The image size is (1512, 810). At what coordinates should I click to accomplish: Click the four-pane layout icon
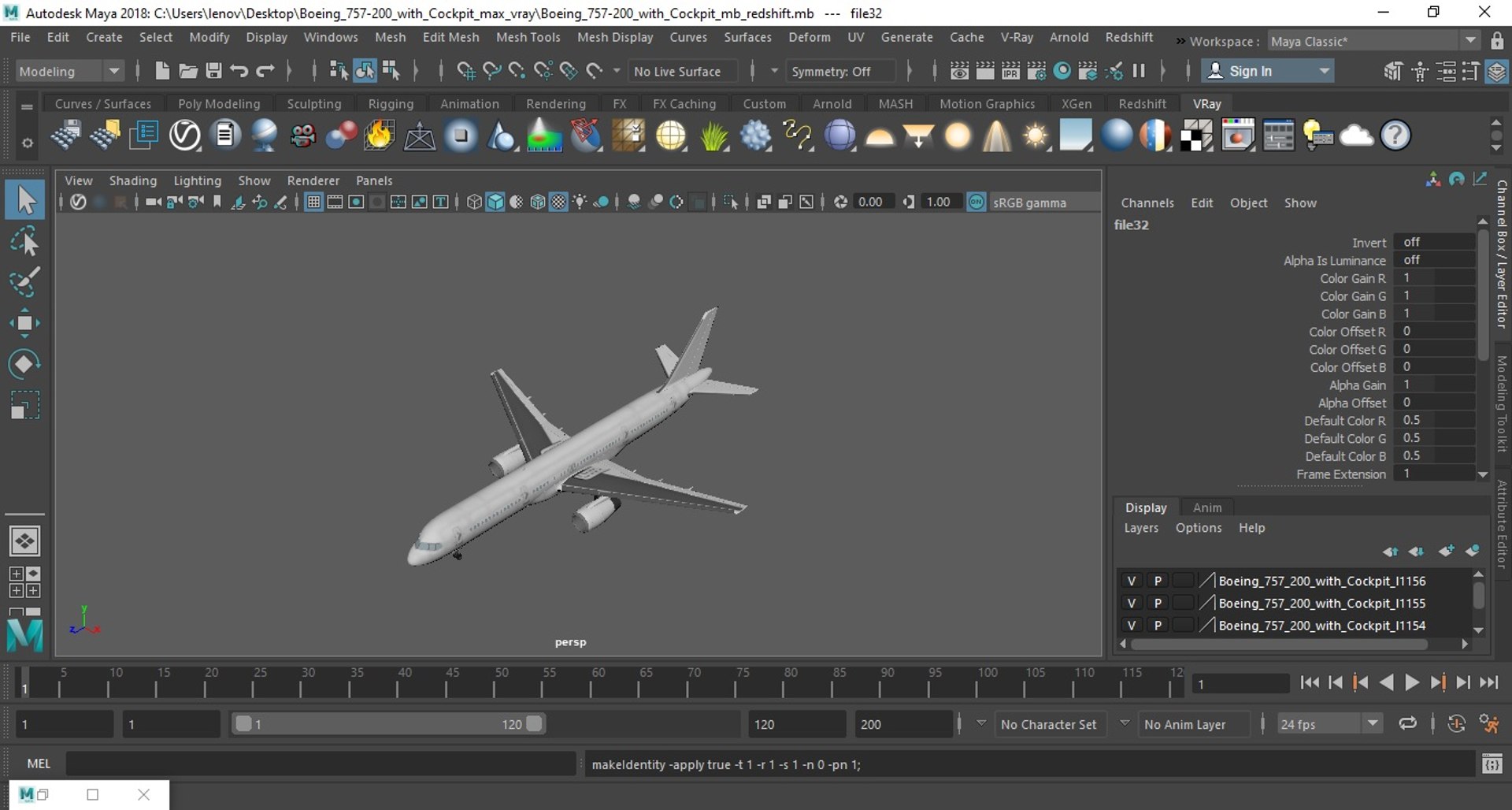pos(24,582)
